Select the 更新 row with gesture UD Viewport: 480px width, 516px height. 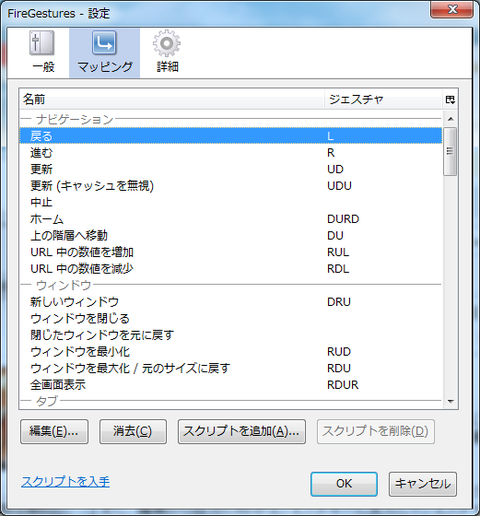click(231, 169)
